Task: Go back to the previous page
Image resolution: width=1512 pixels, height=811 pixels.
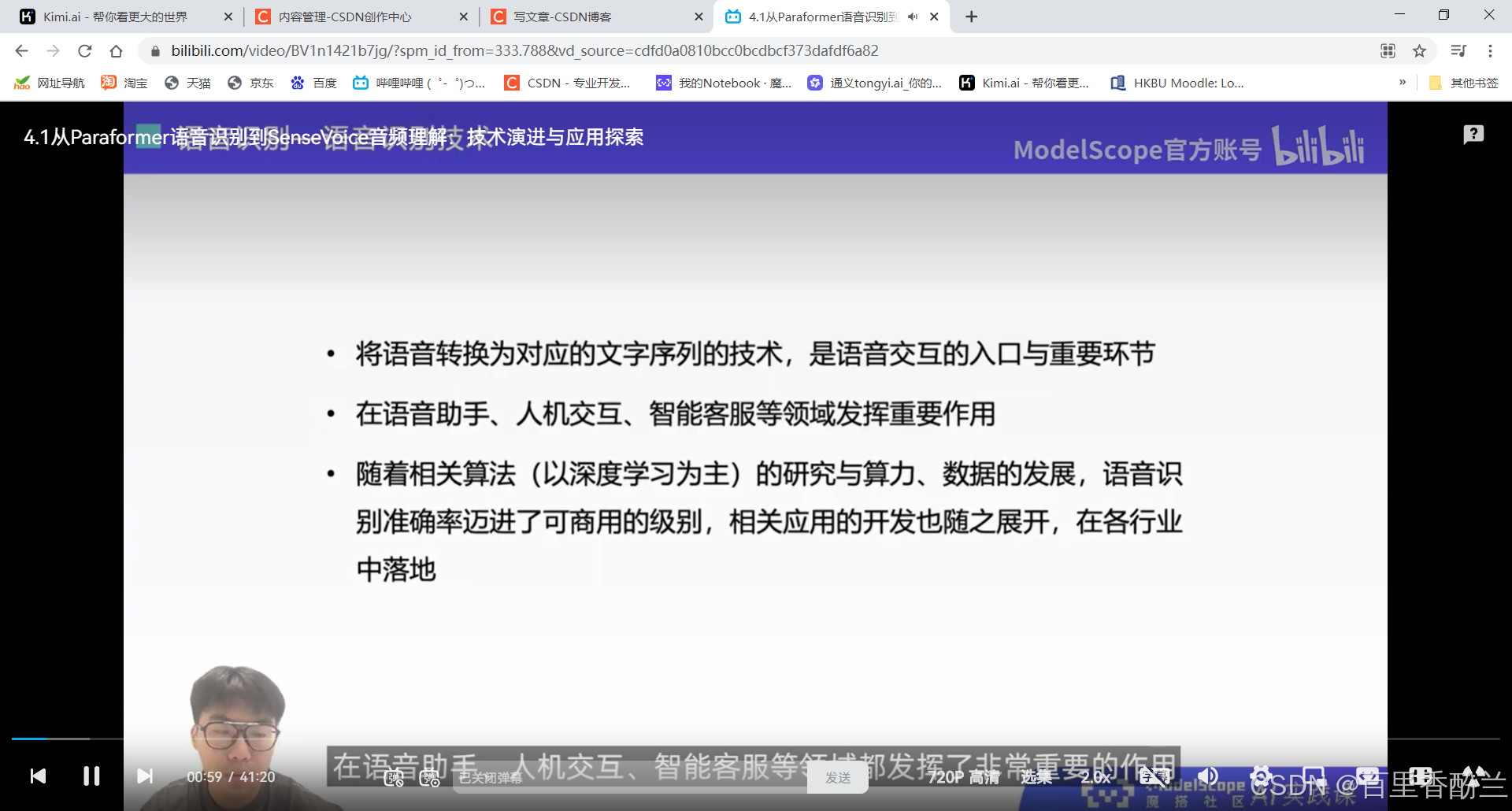Action: point(21,50)
